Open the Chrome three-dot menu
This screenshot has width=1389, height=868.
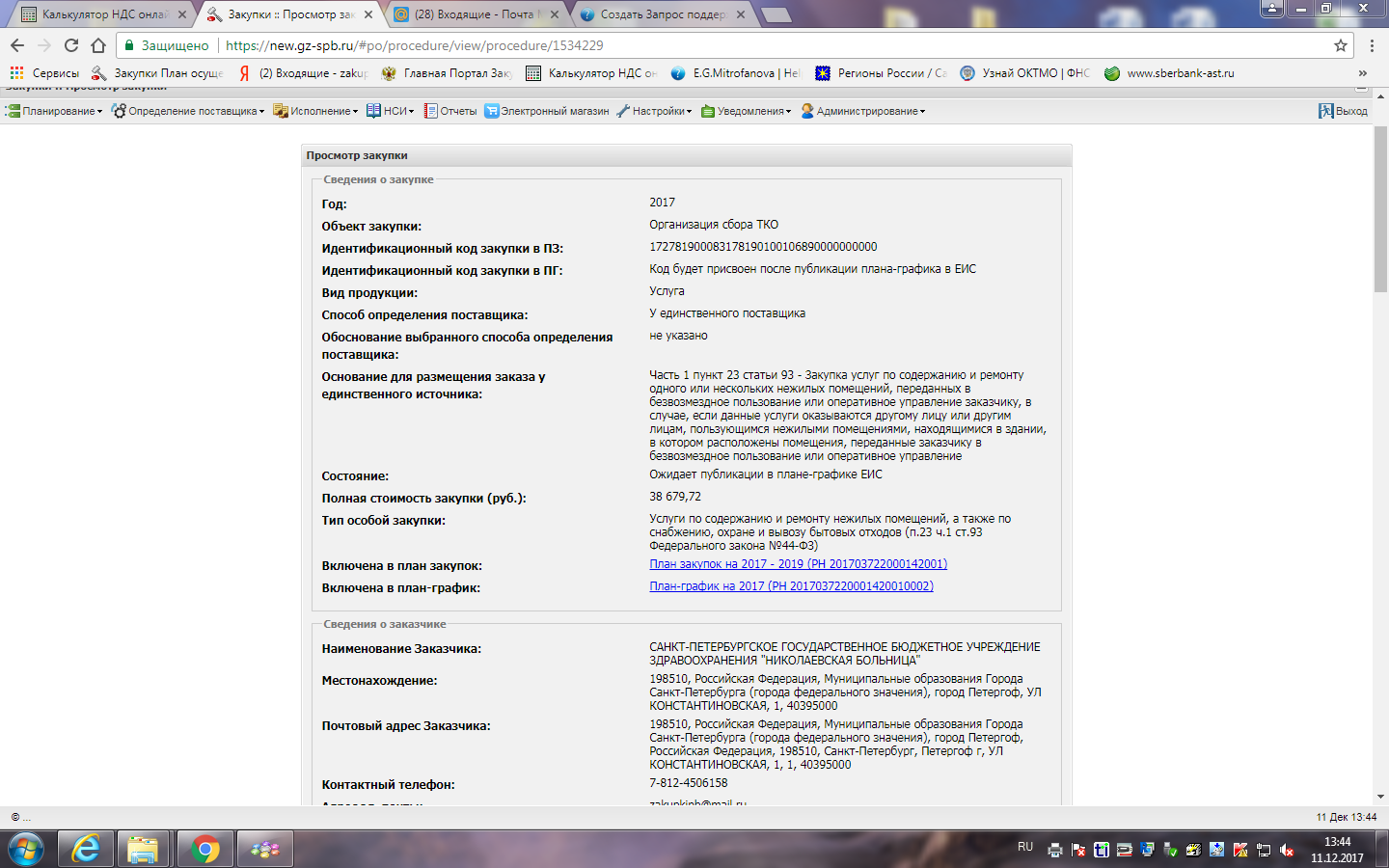coord(1372,45)
